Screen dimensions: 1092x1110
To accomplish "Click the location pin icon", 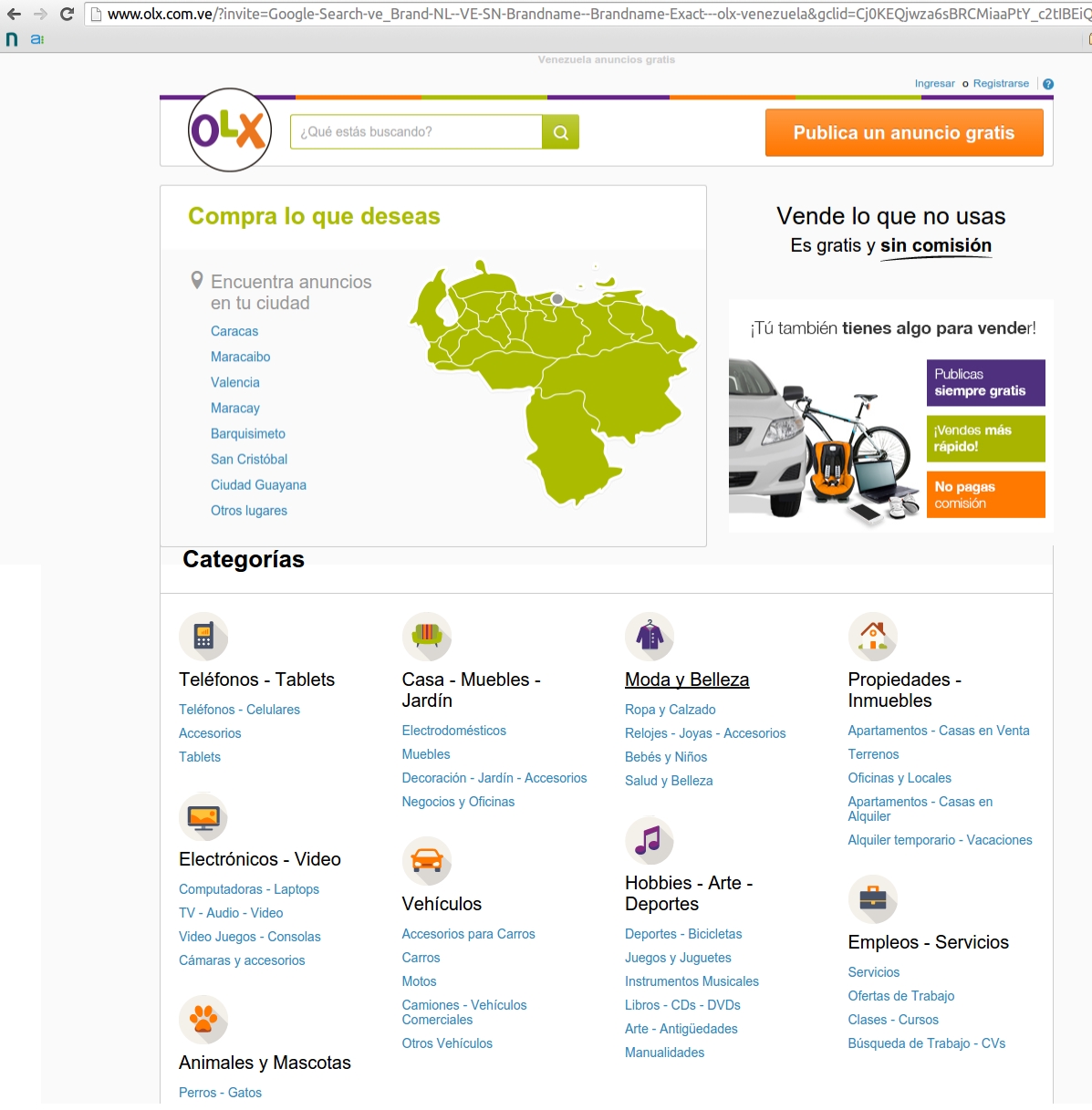I will (x=196, y=281).
